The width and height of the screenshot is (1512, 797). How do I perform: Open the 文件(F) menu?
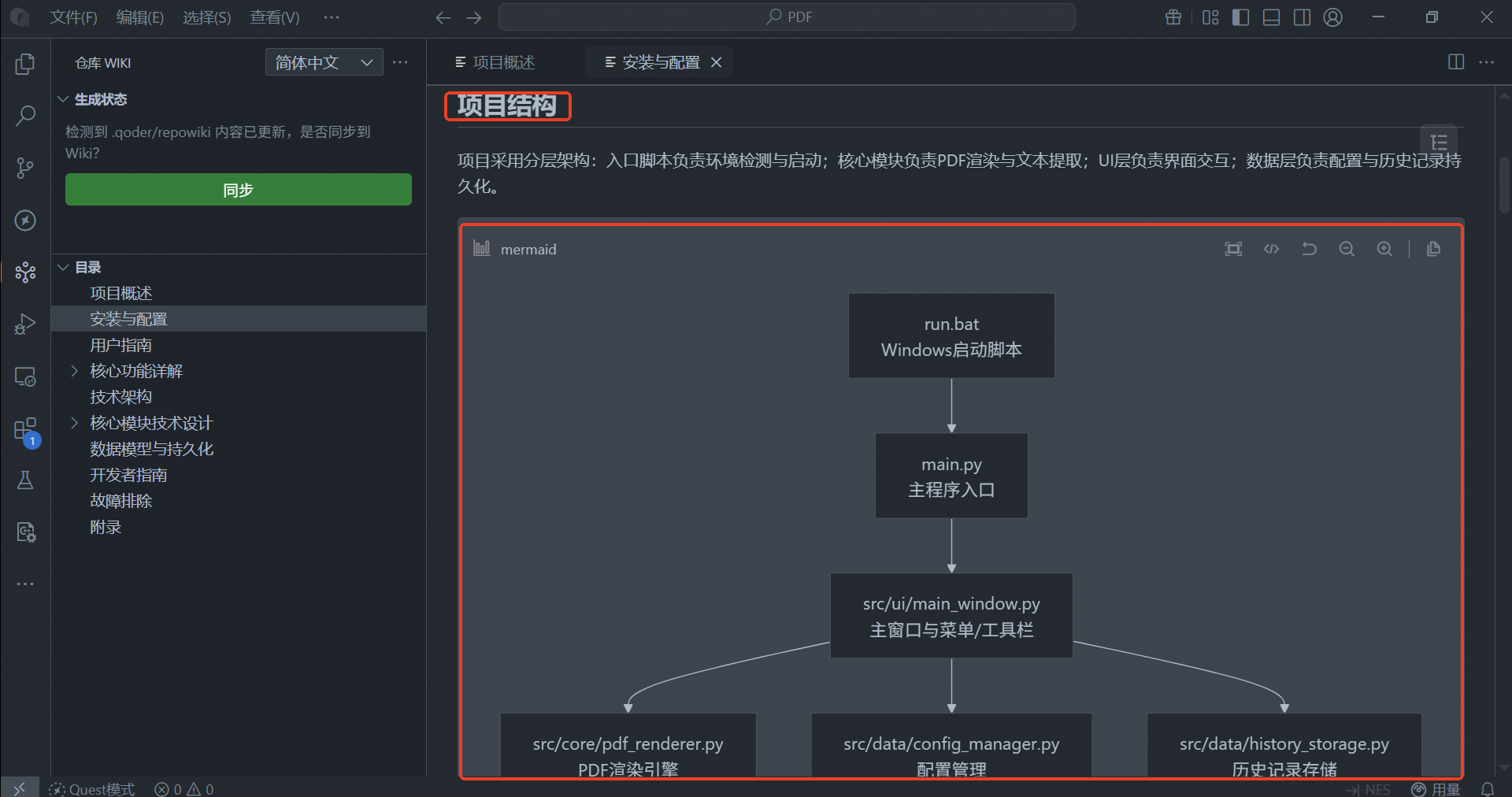pos(73,17)
